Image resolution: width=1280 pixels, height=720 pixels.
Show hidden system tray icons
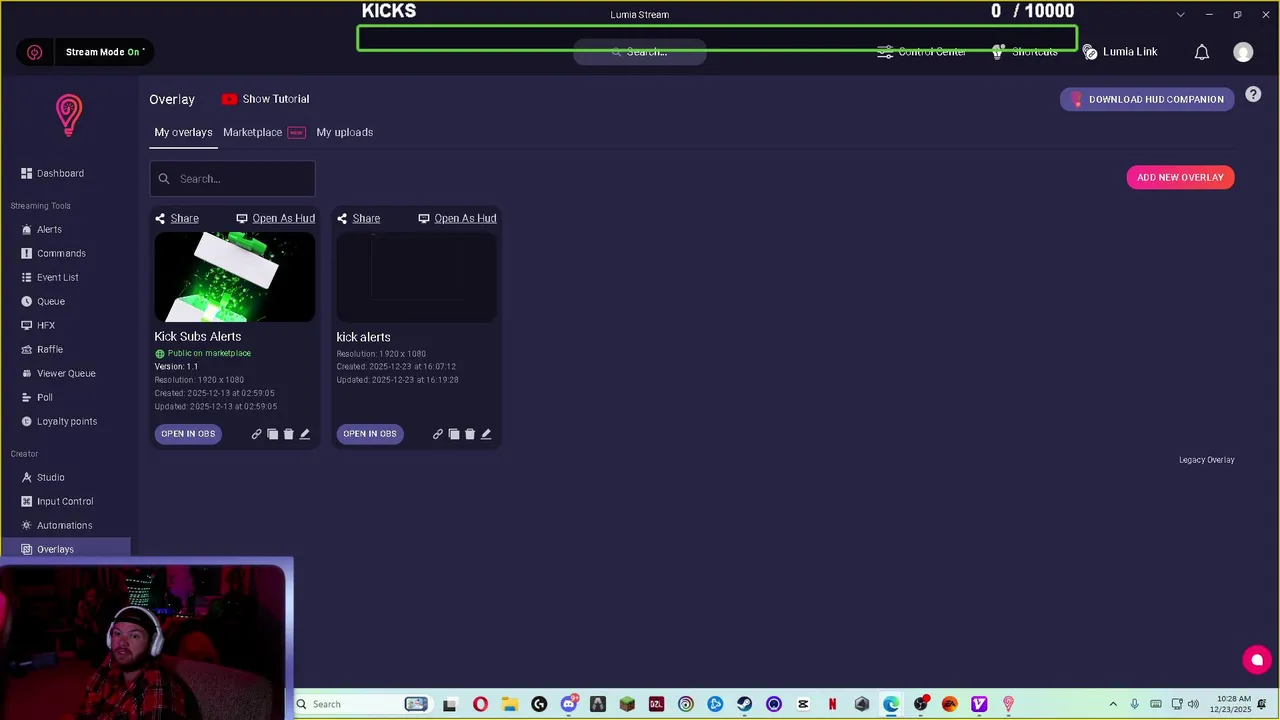1113,704
